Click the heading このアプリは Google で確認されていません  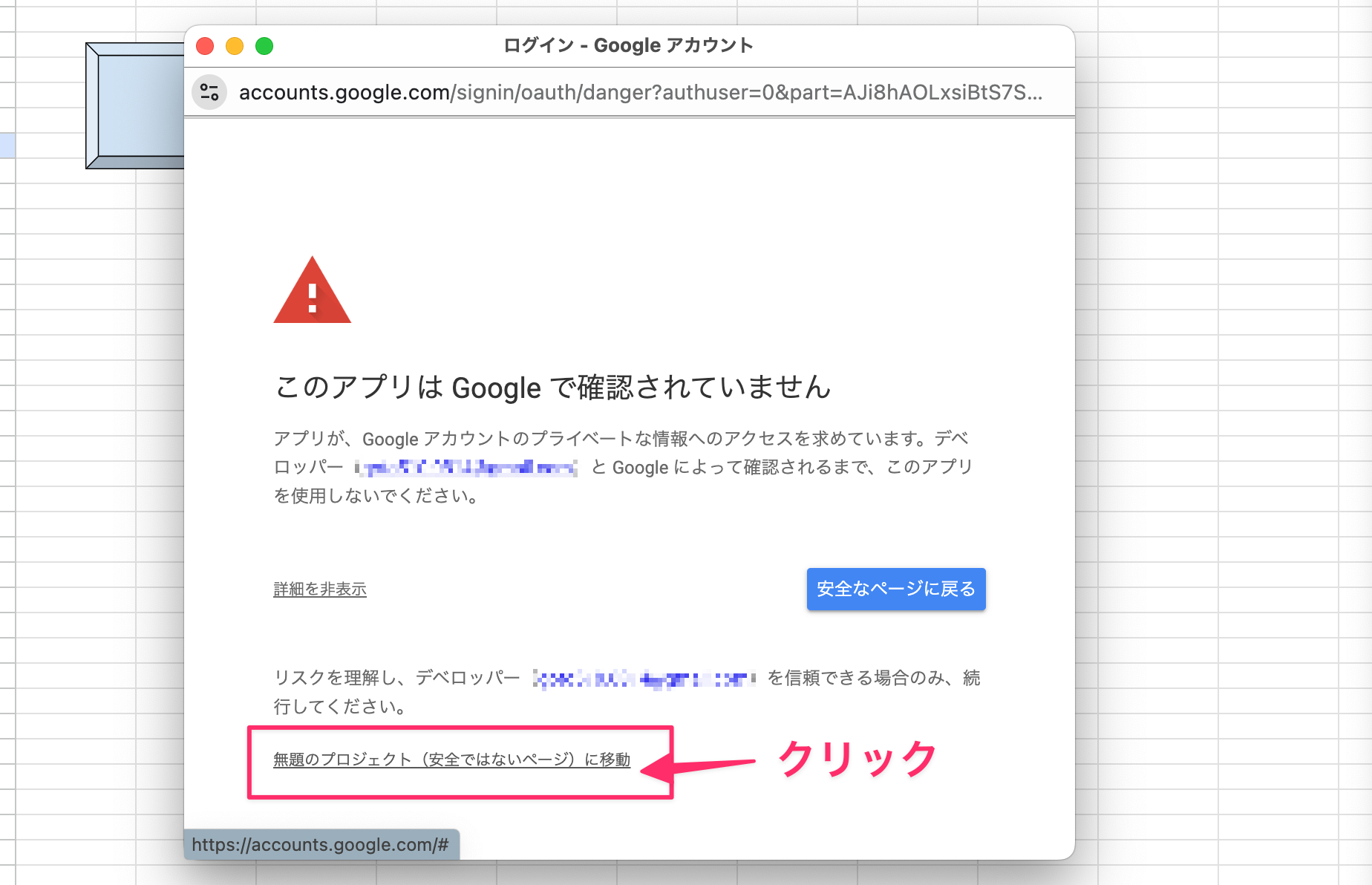(x=552, y=388)
